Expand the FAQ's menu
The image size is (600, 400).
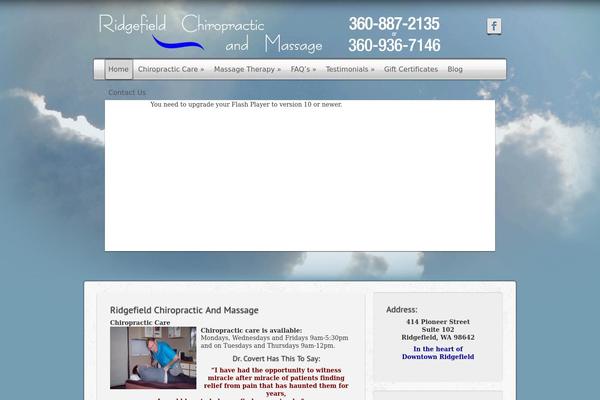click(303, 69)
